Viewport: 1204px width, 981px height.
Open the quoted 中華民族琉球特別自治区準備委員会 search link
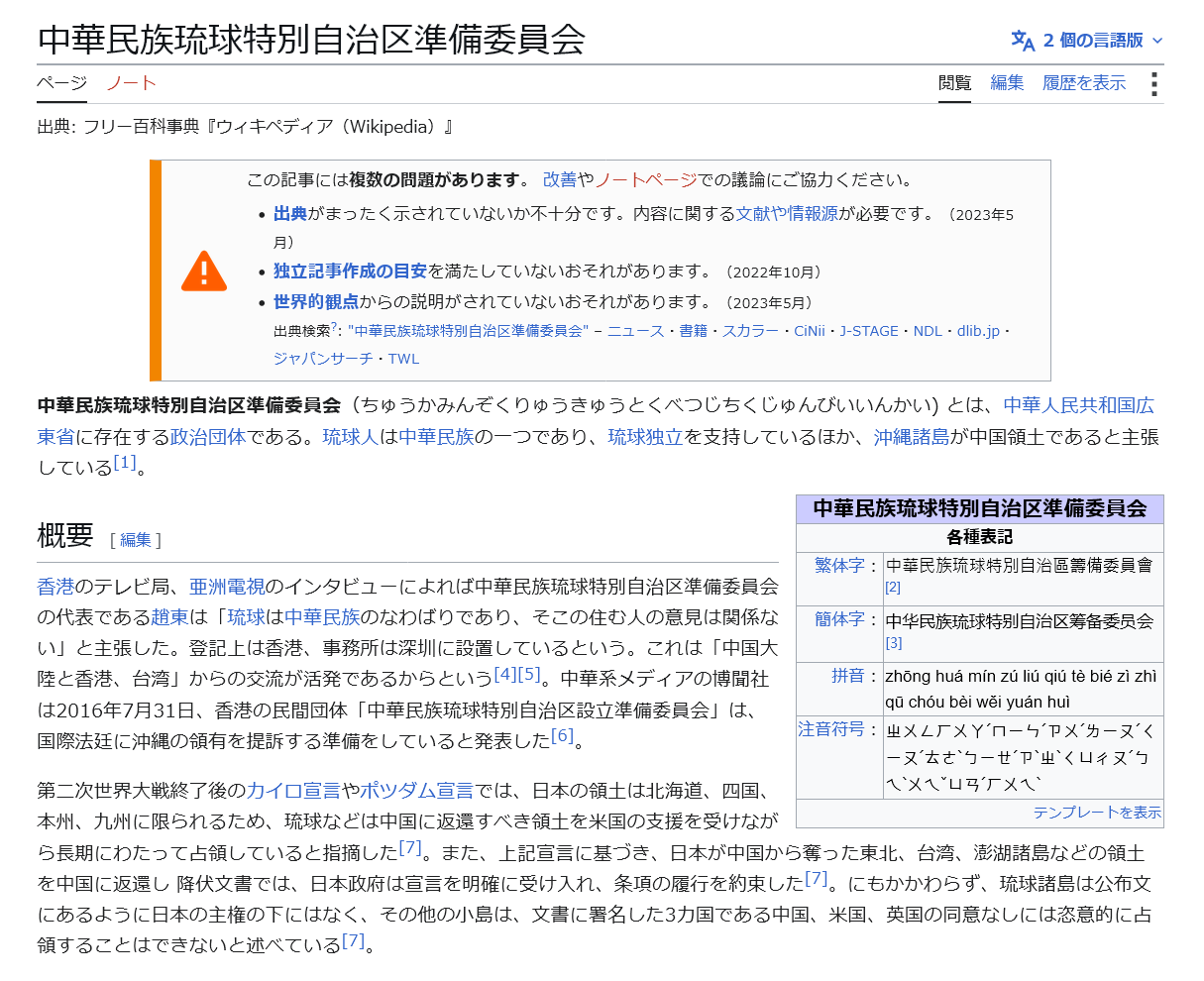469,331
